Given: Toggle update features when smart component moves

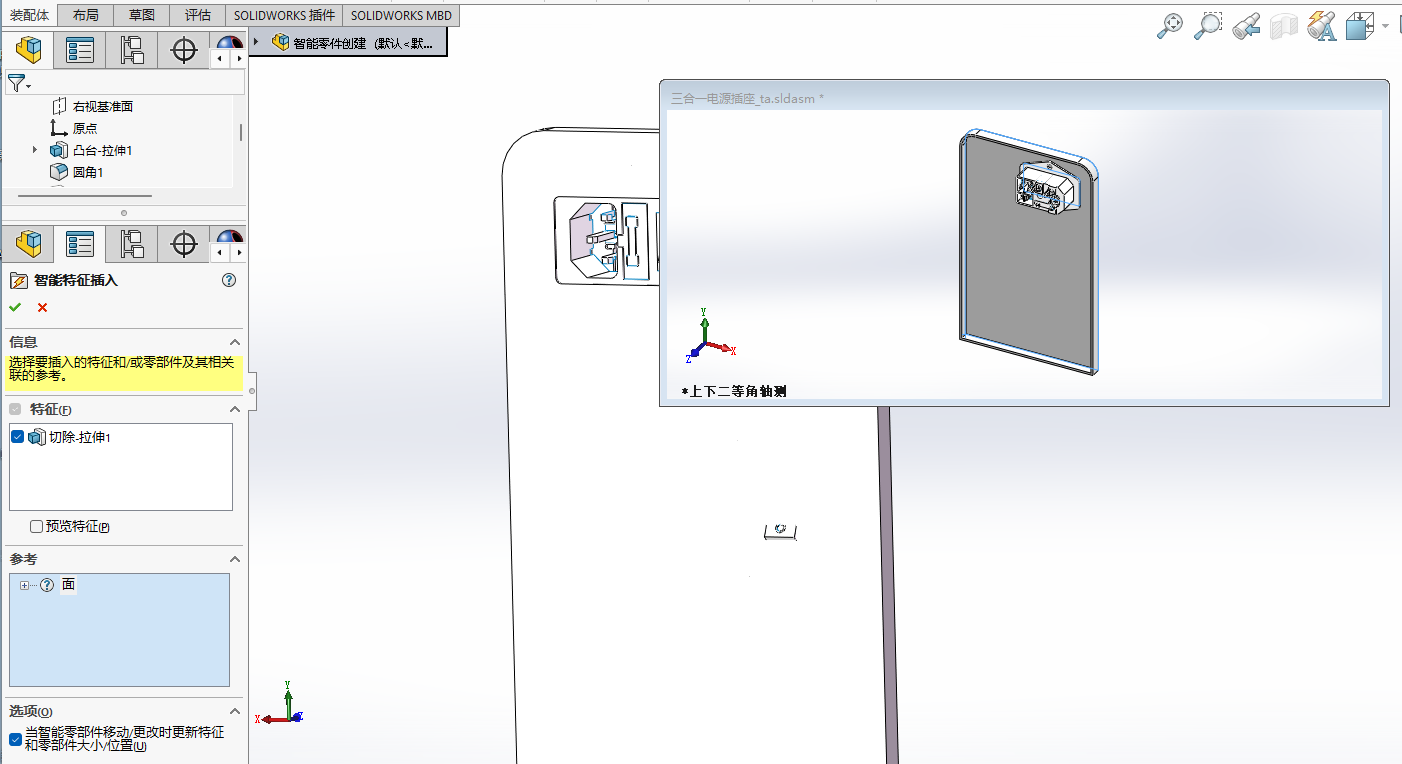Looking at the screenshot, I should coord(15,739).
